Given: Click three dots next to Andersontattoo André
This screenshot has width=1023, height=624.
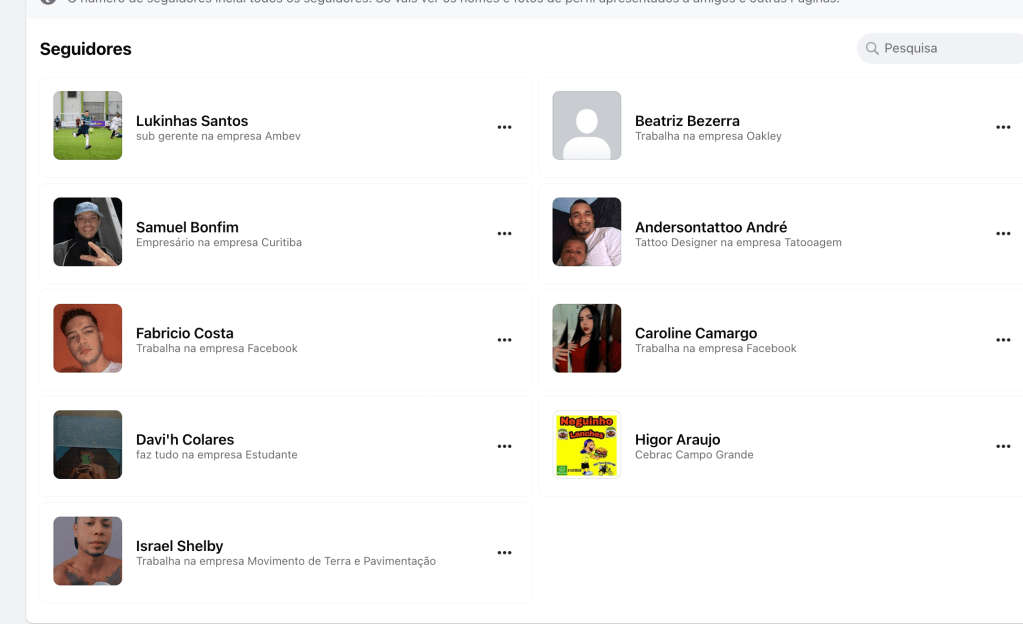Looking at the screenshot, I should click(x=1003, y=233).
